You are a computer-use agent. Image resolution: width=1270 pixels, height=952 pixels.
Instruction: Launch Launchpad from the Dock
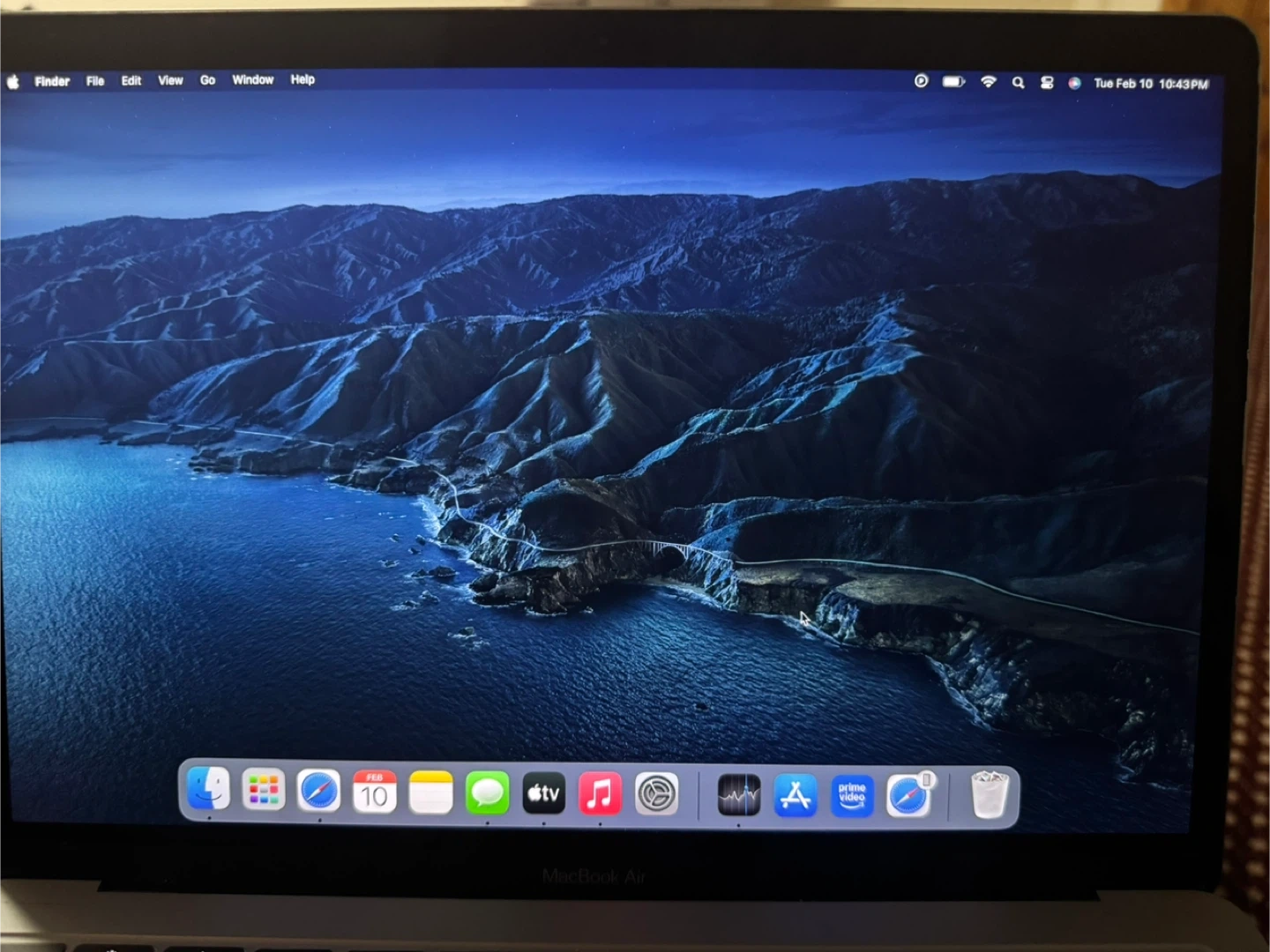pyautogui.click(x=264, y=791)
